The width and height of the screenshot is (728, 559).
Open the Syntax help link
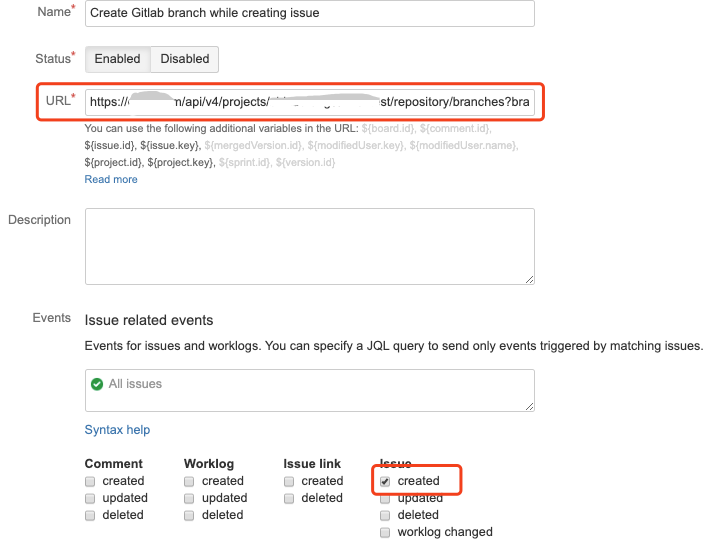pyautogui.click(x=117, y=430)
